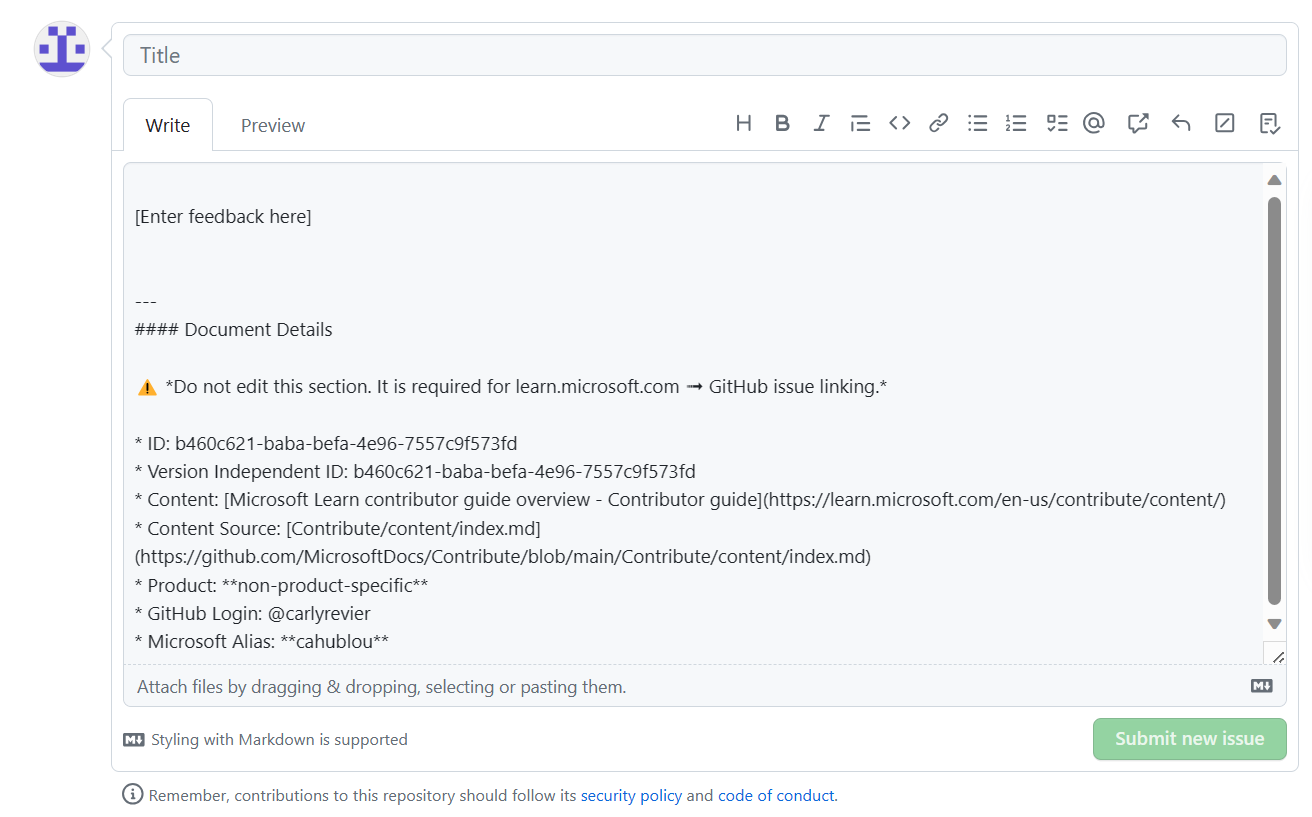Switch to the Preview tab
Screen dimensions: 1312x817
(272, 124)
